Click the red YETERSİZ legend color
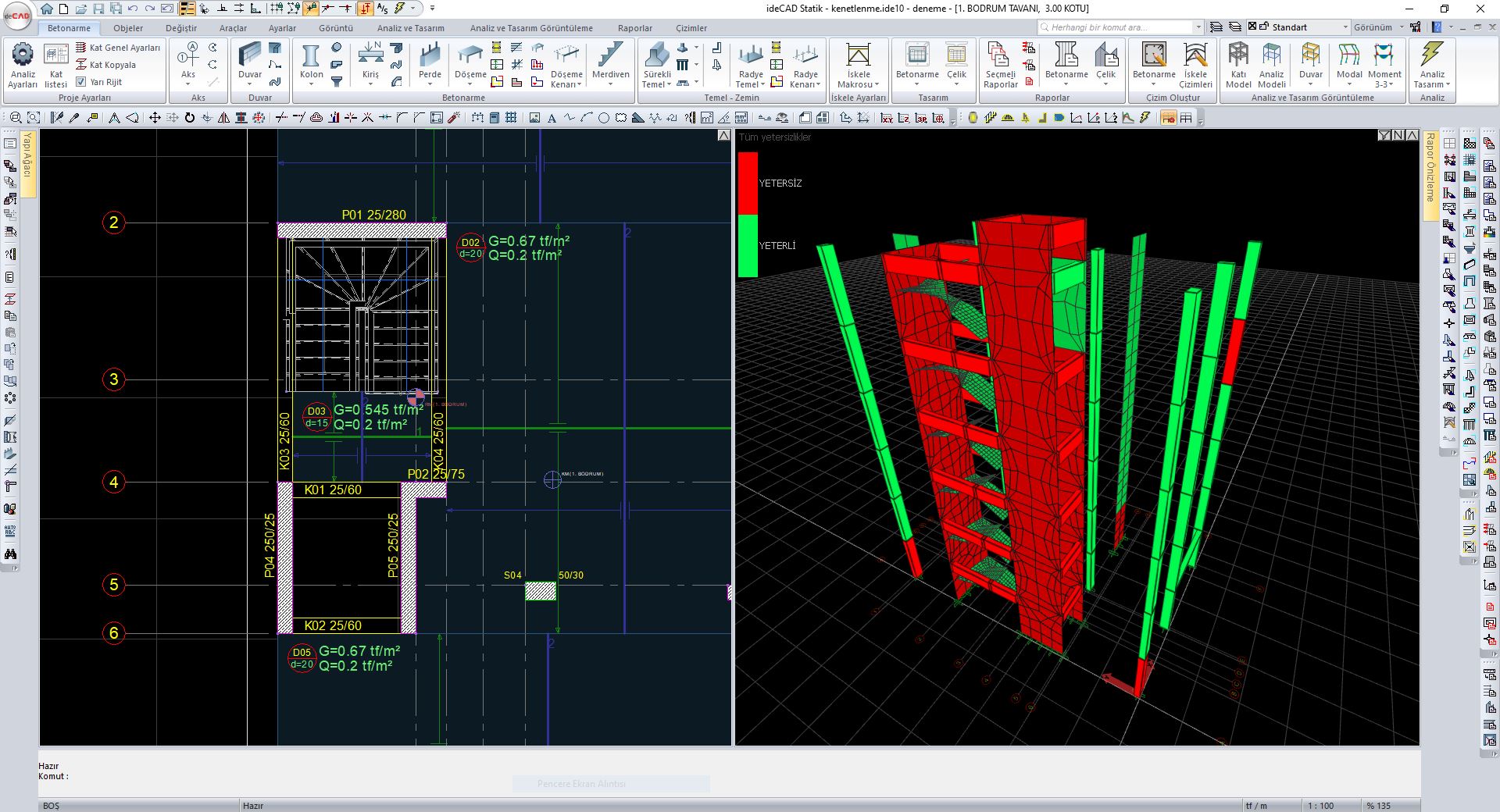This screenshot has height=812, width=1500. 748,183
